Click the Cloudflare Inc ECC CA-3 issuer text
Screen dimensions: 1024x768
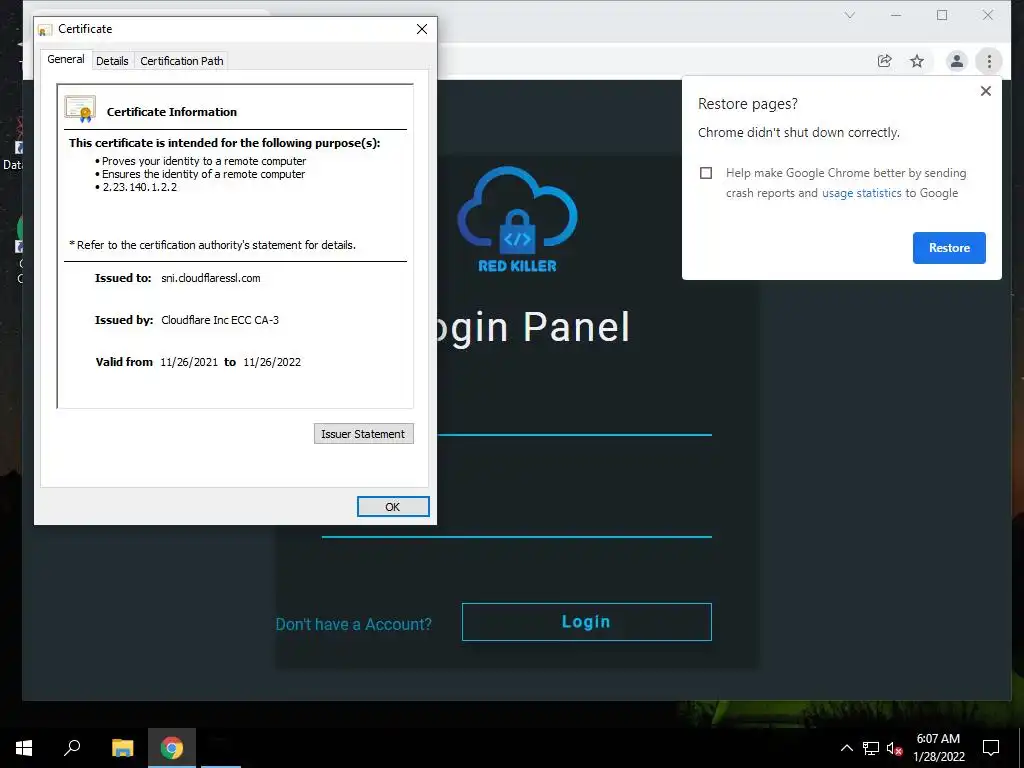(220, 320)
